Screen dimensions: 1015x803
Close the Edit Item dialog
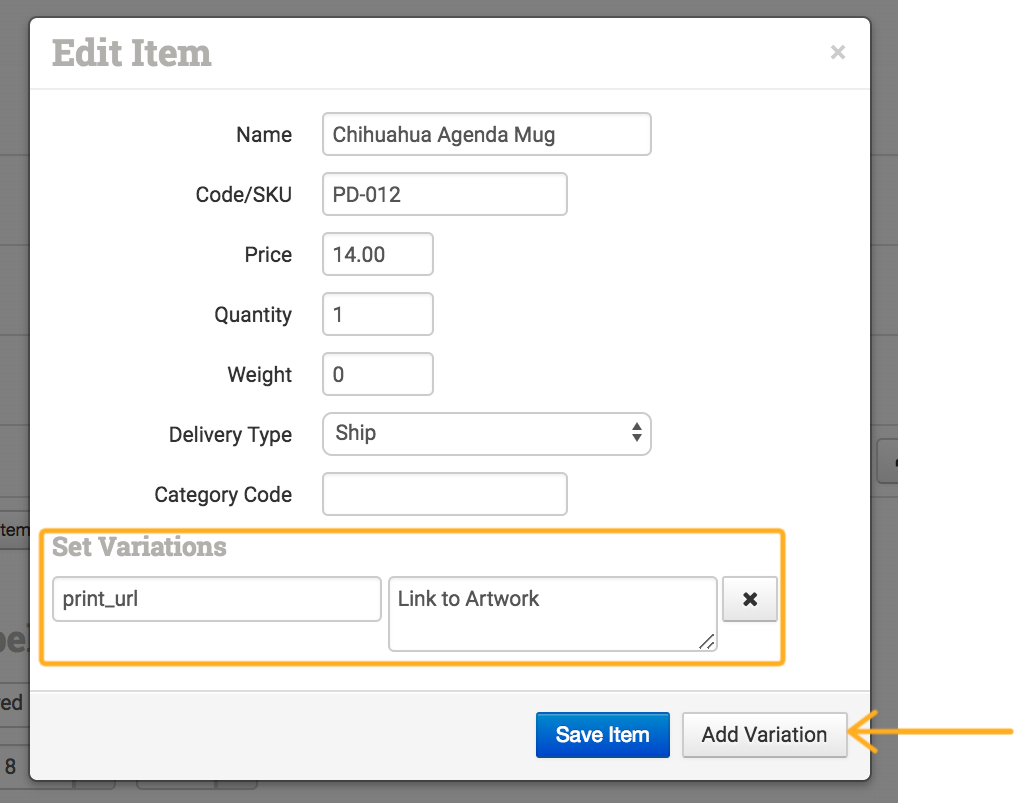[838, 53]
